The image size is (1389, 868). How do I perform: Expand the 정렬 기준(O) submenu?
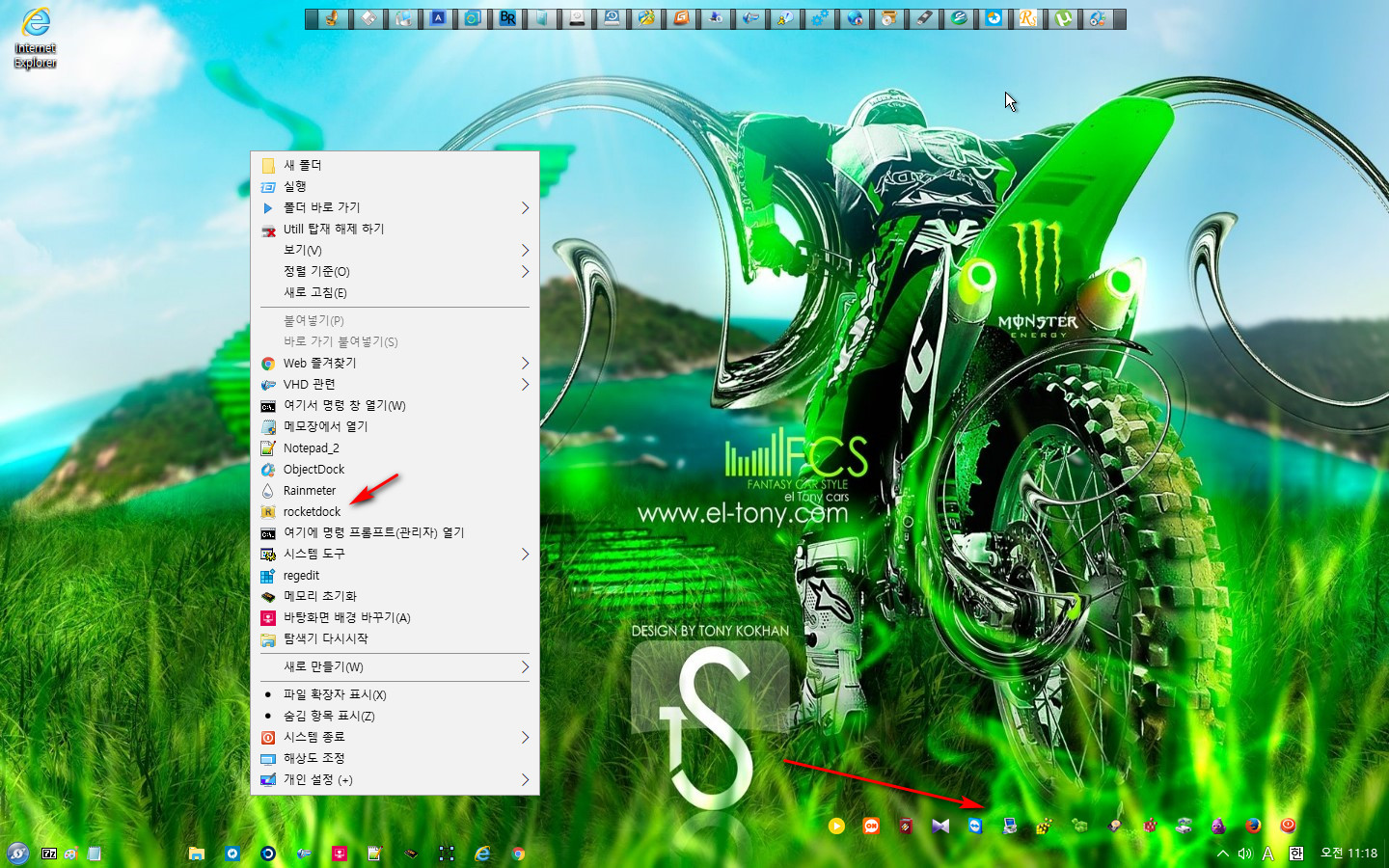(395, 271)
